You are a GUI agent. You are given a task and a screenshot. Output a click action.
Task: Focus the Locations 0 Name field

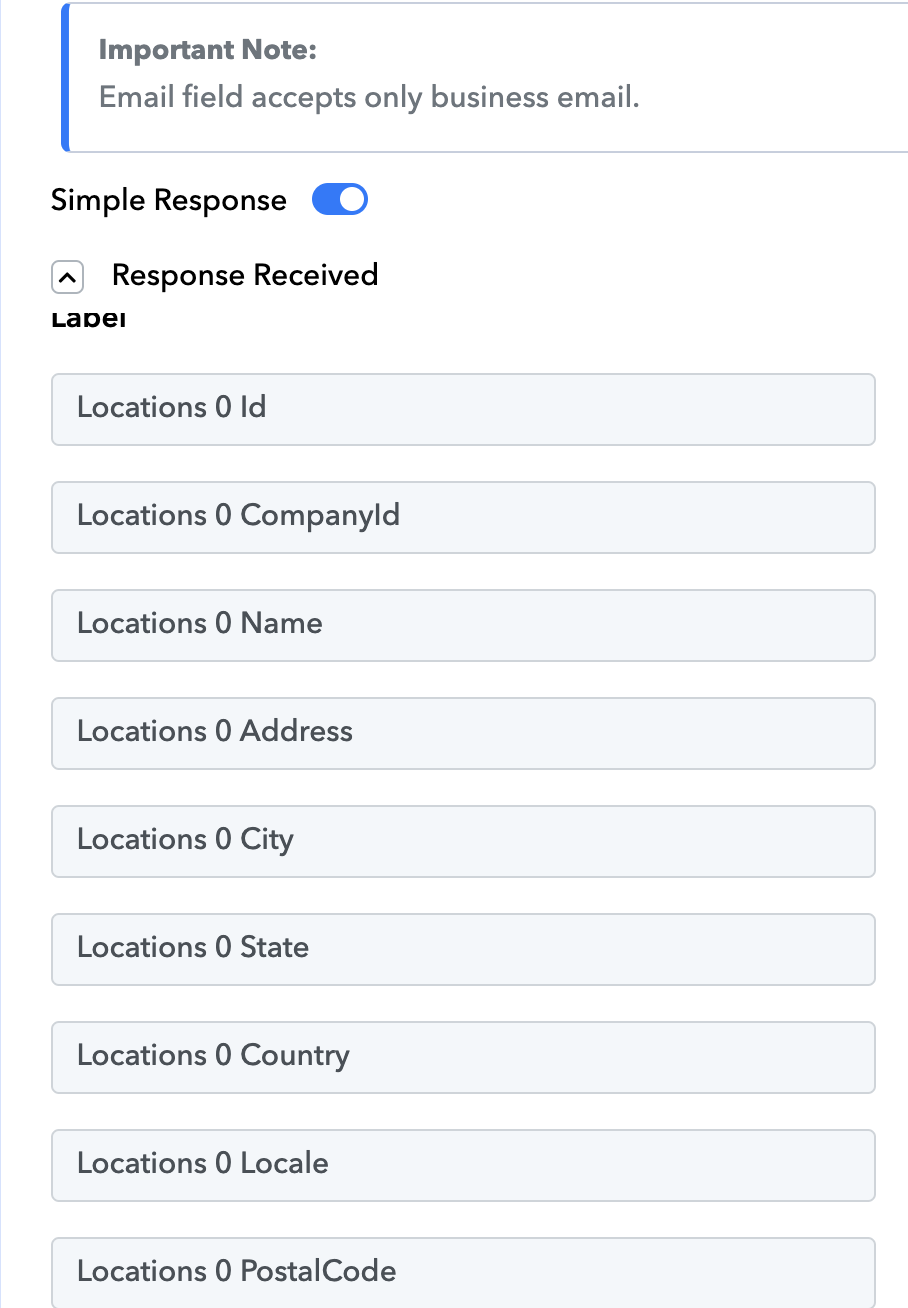pos(463,625)
